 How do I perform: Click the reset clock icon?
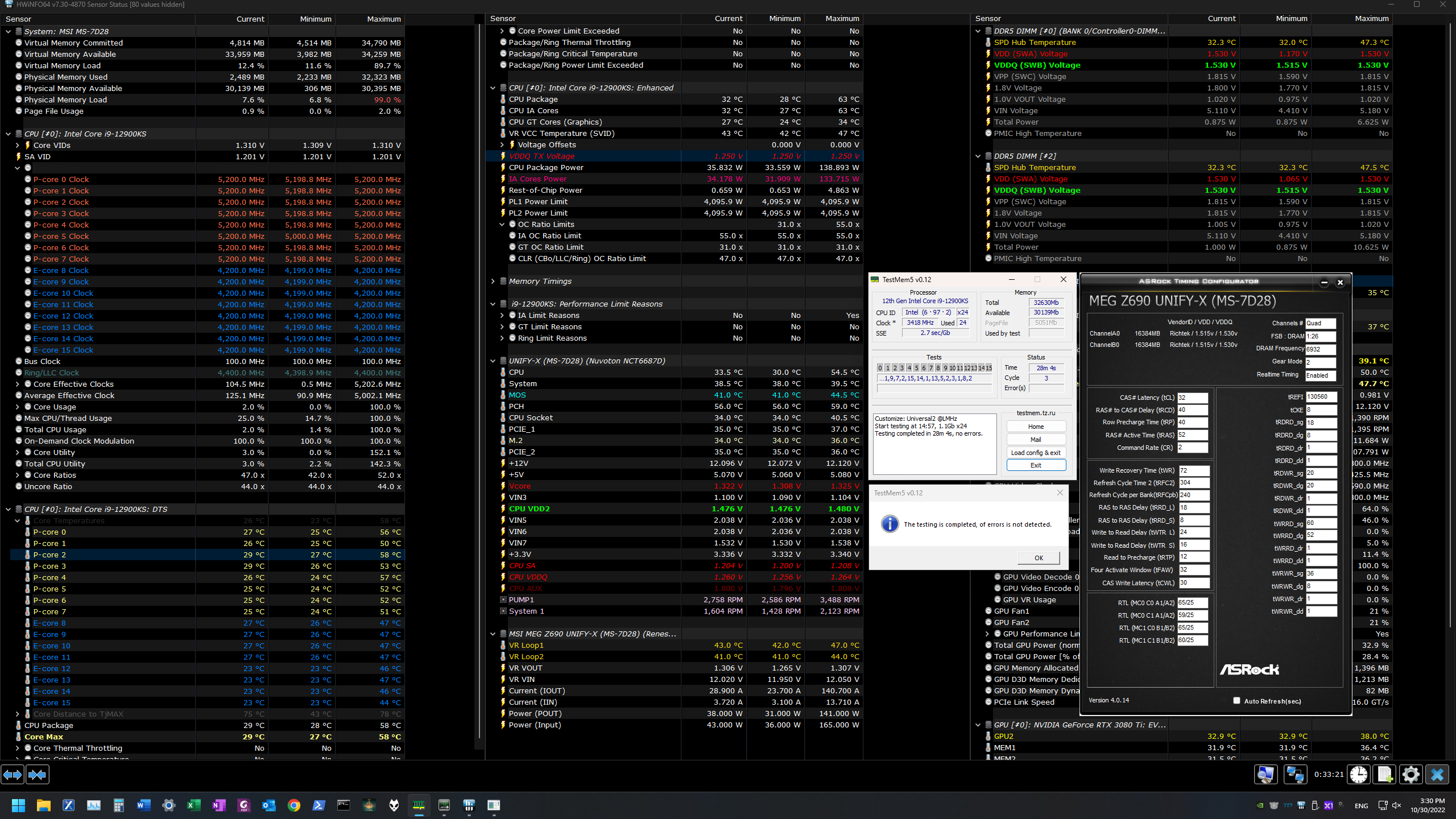pyautogui.click(x=1359, y=775)
